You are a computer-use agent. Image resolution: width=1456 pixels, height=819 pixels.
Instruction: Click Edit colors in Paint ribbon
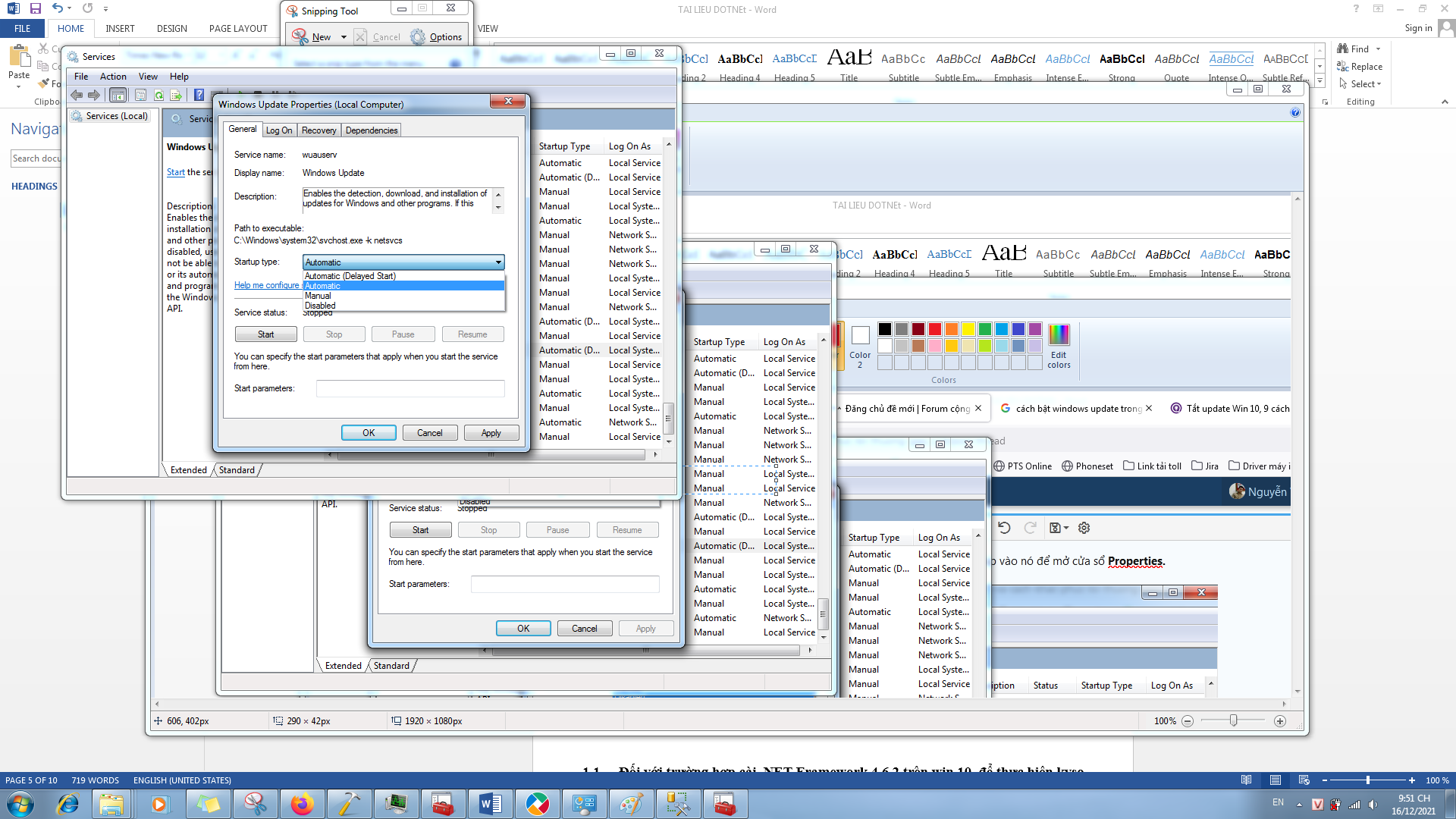point(1059,346)
